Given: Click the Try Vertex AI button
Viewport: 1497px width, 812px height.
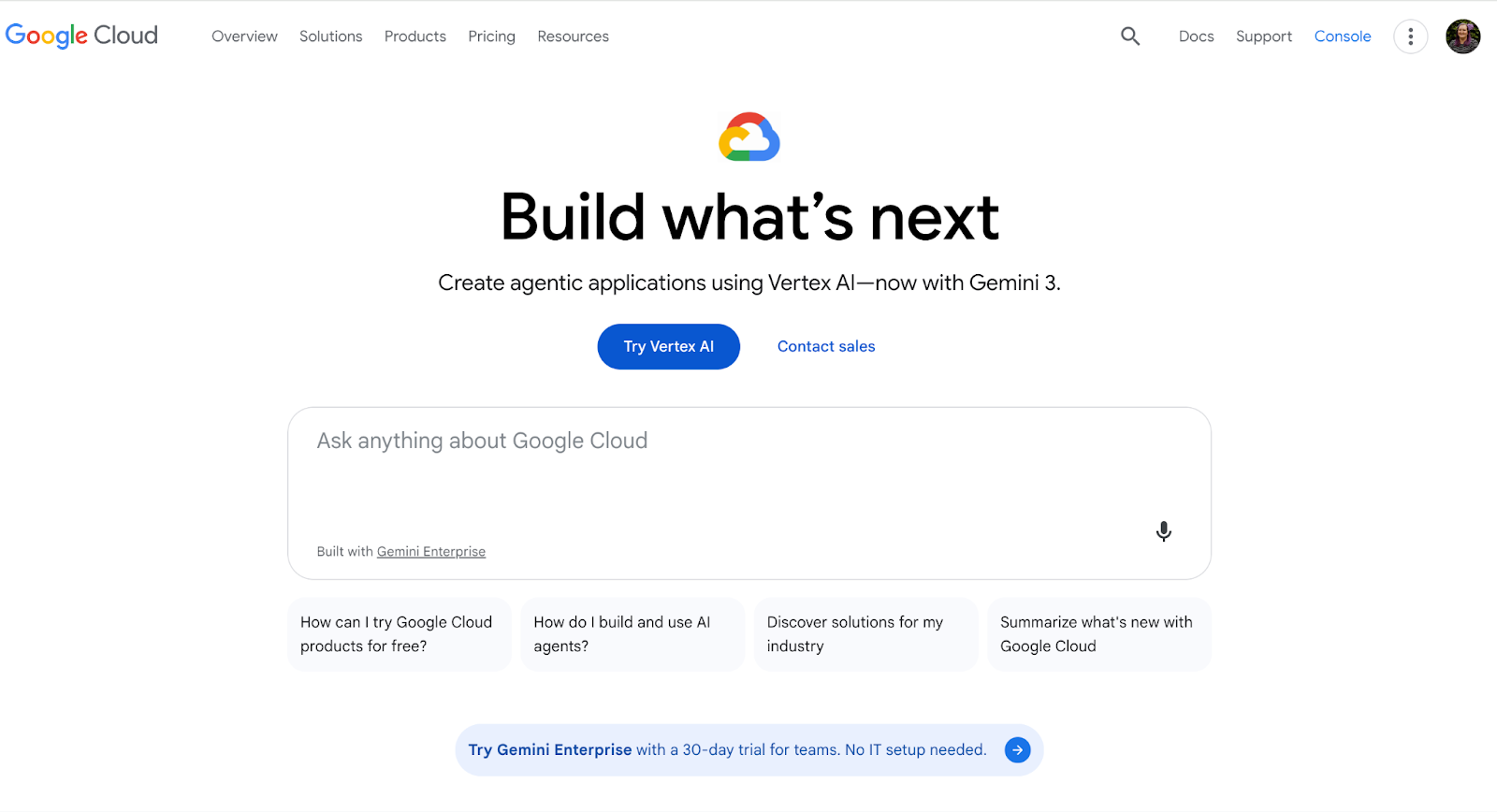Looking at the screenshot, I should click(x=668, y=346).
